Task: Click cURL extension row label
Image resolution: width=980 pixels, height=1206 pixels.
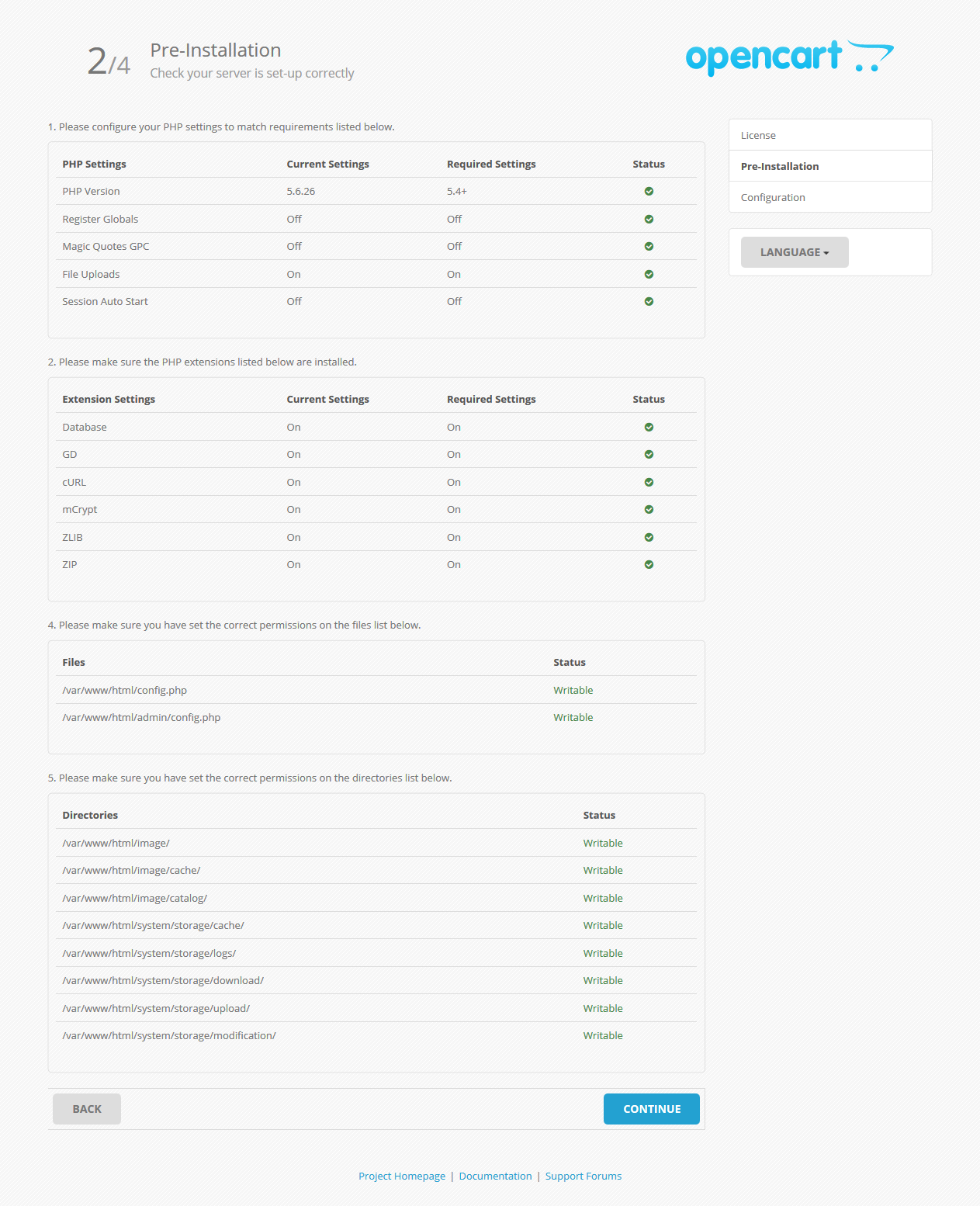Action: tap(74, 483)
